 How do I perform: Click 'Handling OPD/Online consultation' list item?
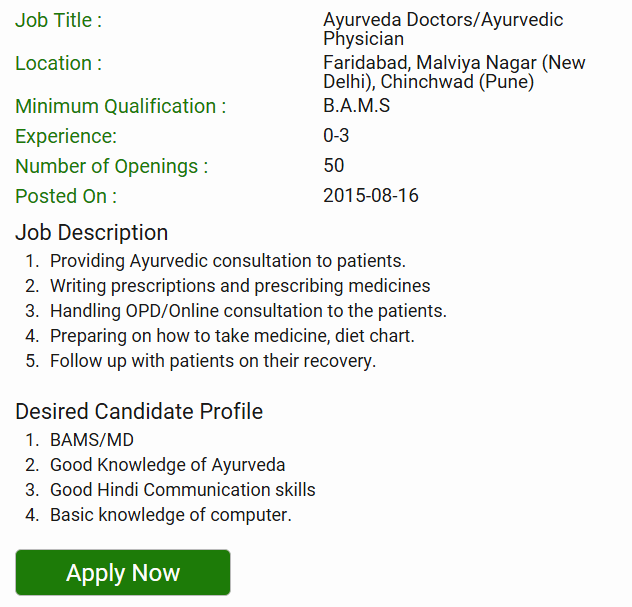(x=248, y=311)
